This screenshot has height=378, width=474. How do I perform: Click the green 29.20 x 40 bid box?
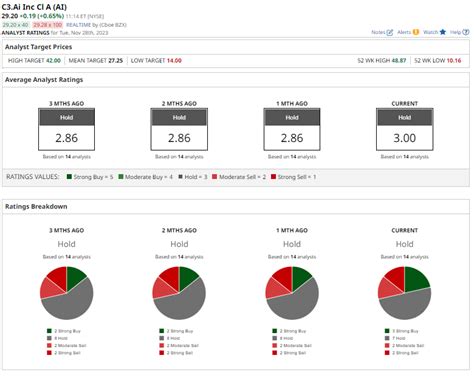pyautogui.click(x=15, y=25)
